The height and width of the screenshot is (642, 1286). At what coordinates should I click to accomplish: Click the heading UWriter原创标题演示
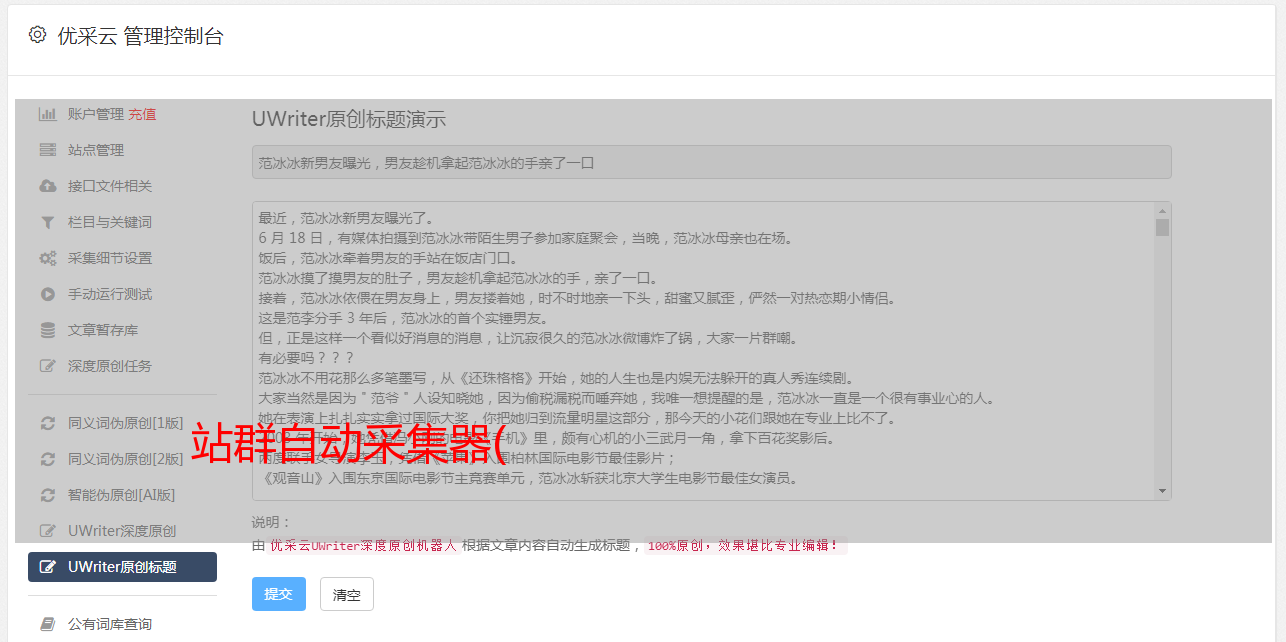[349, 119]
